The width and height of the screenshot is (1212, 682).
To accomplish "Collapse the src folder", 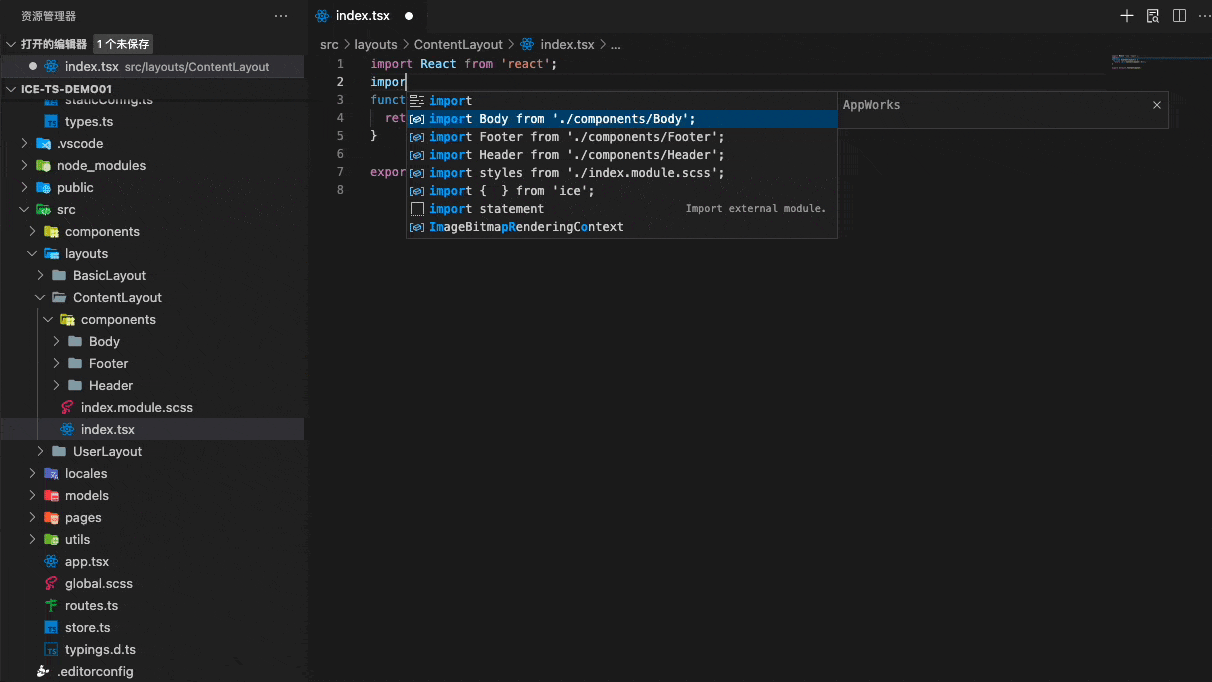I will pyautogui.click(x=25, y=210).
